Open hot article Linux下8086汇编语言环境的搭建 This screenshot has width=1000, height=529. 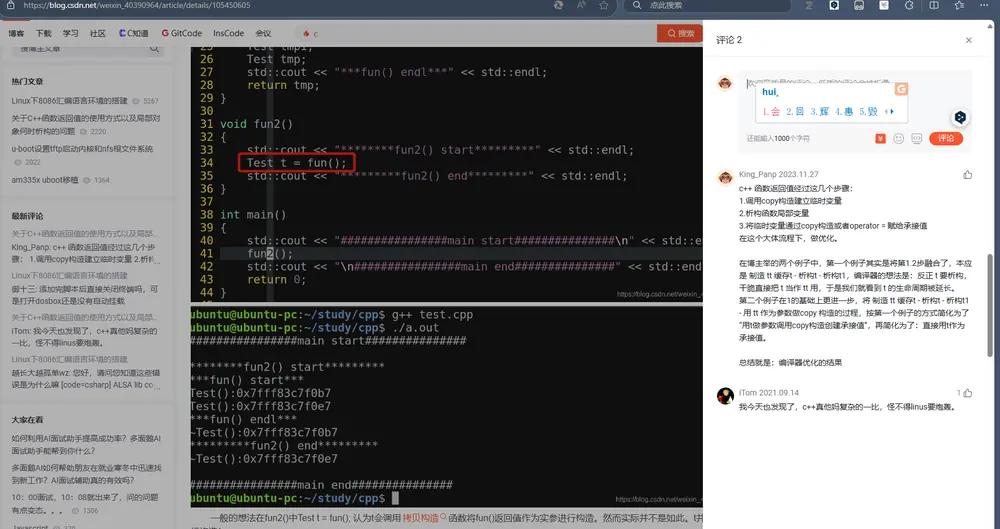(70, 101)
